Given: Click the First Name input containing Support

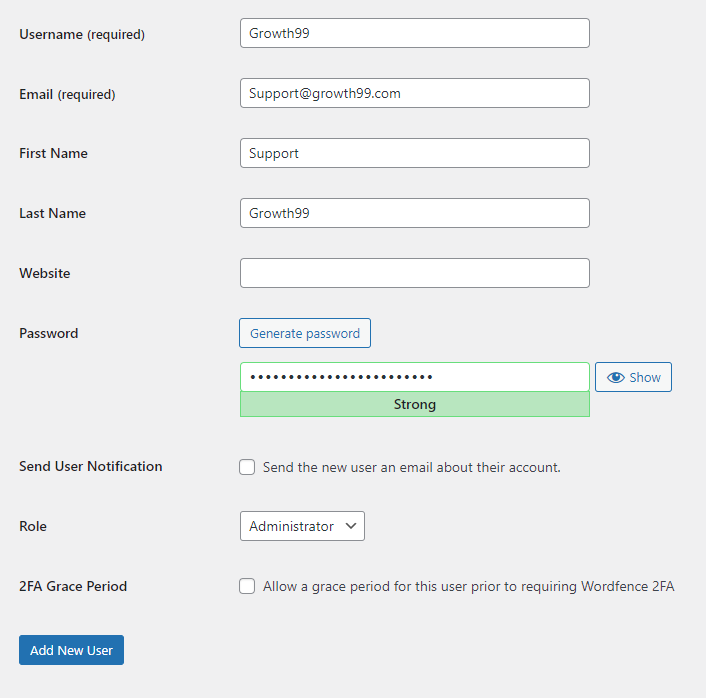Looking at the screenshot, I should coord(414,153).
